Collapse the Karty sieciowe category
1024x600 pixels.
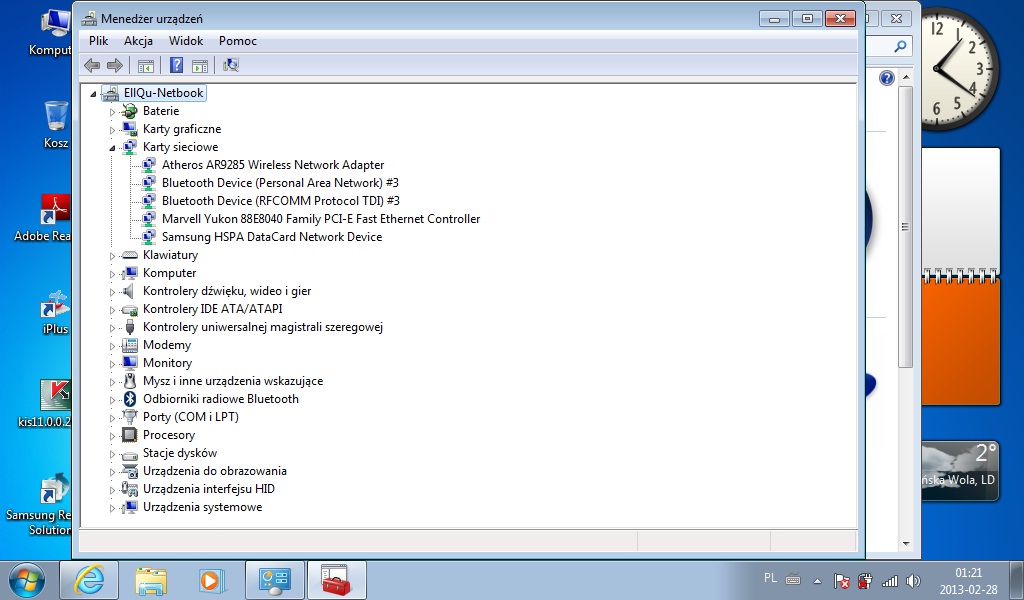point(113,147)
